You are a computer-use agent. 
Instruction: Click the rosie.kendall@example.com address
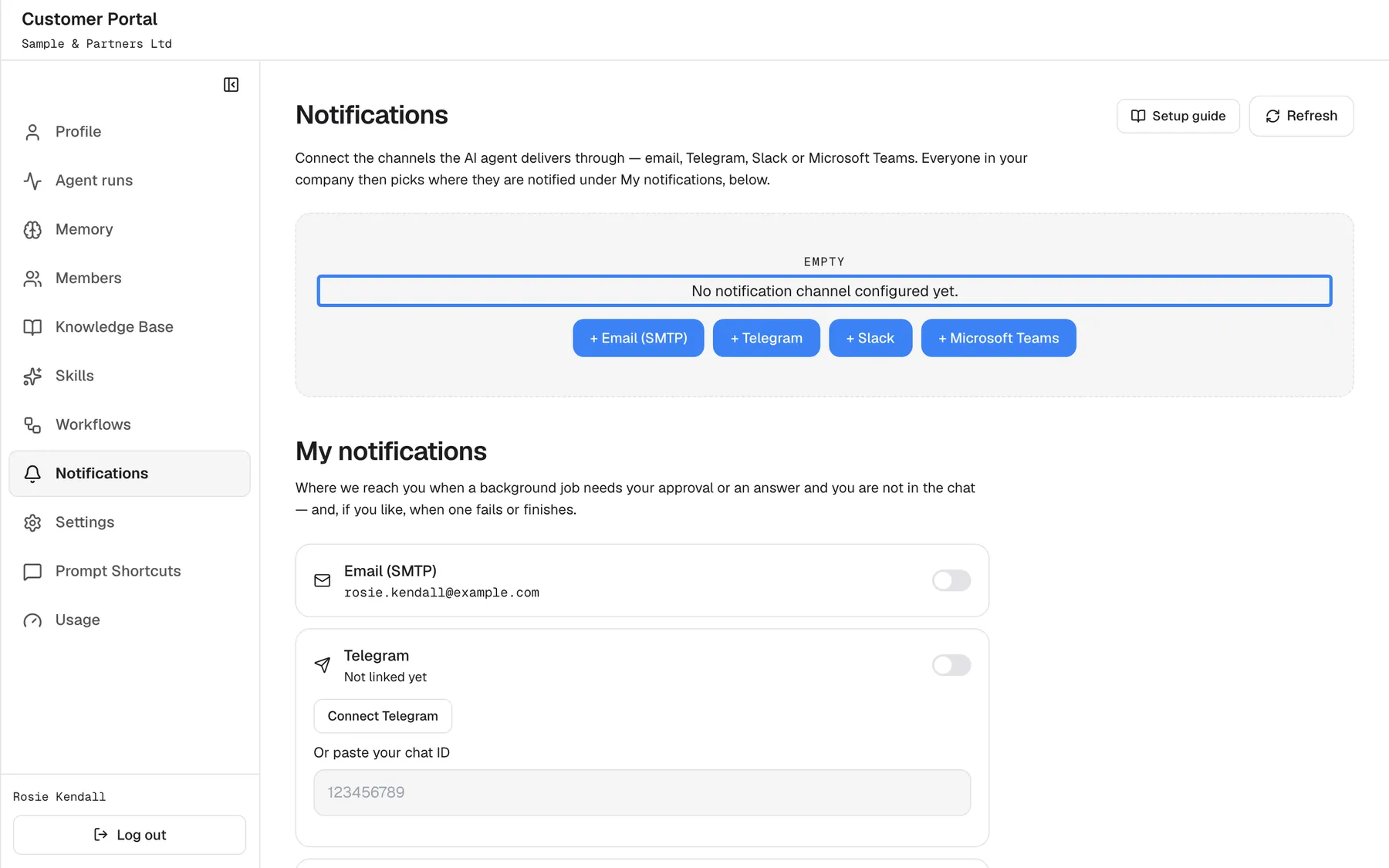pyautogui.click(x=441, y=593)
